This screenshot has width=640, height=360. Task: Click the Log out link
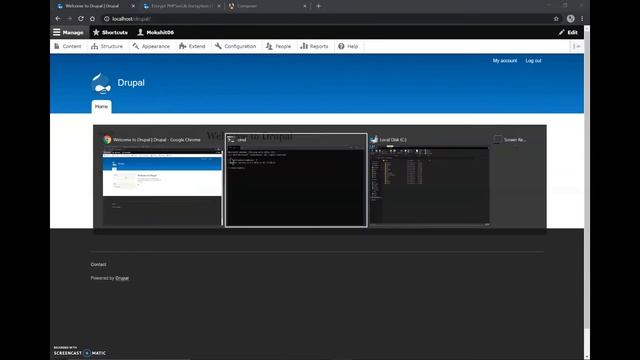pos(533,60)
